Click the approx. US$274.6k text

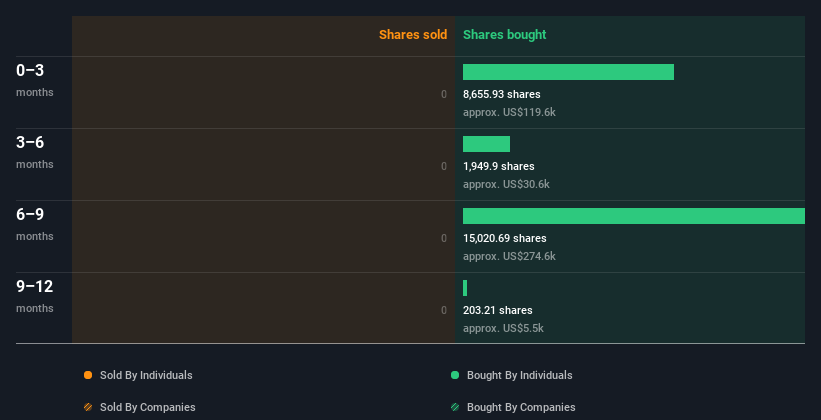tap(509, 256)
